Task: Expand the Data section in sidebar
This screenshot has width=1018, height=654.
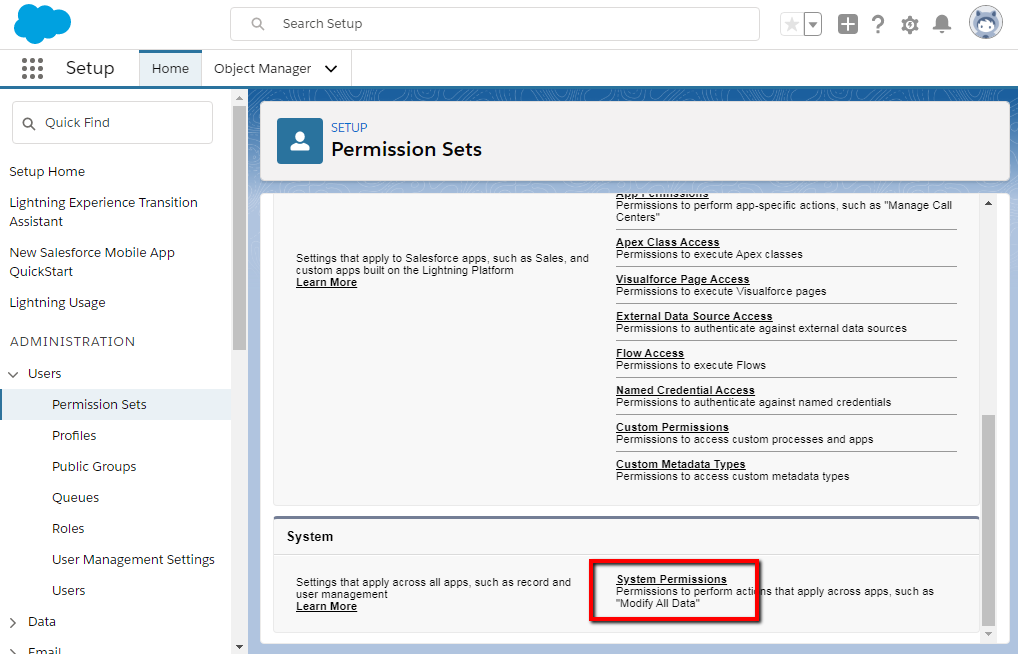Action: [x=14, y=622]
